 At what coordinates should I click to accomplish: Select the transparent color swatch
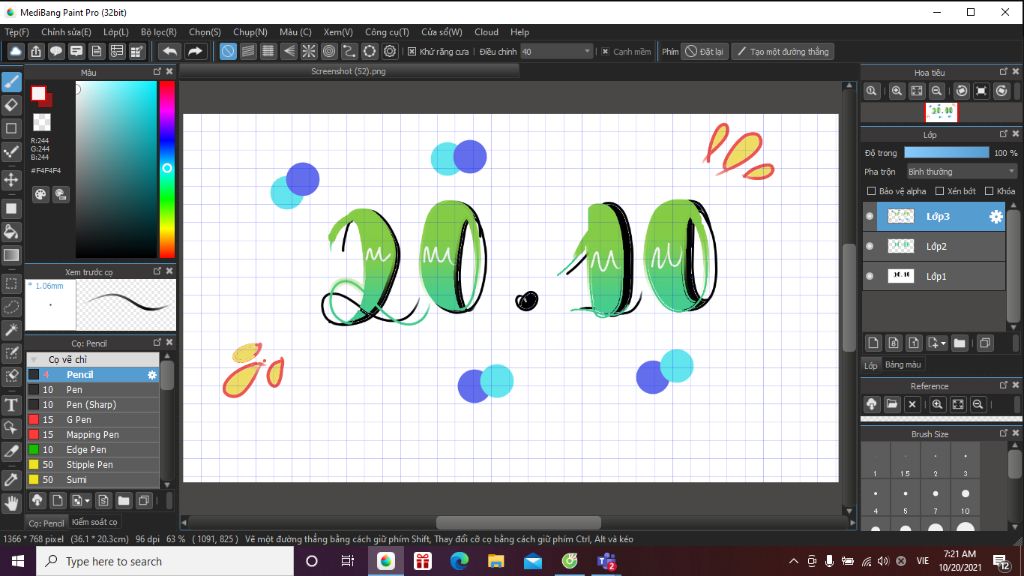point(42,122)
